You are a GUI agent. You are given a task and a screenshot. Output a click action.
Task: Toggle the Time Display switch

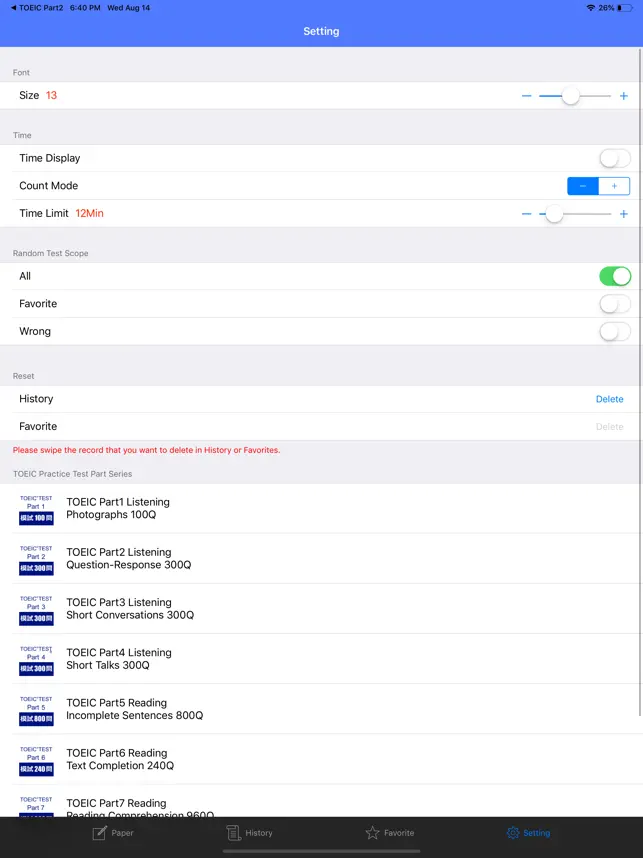(615, 159)
